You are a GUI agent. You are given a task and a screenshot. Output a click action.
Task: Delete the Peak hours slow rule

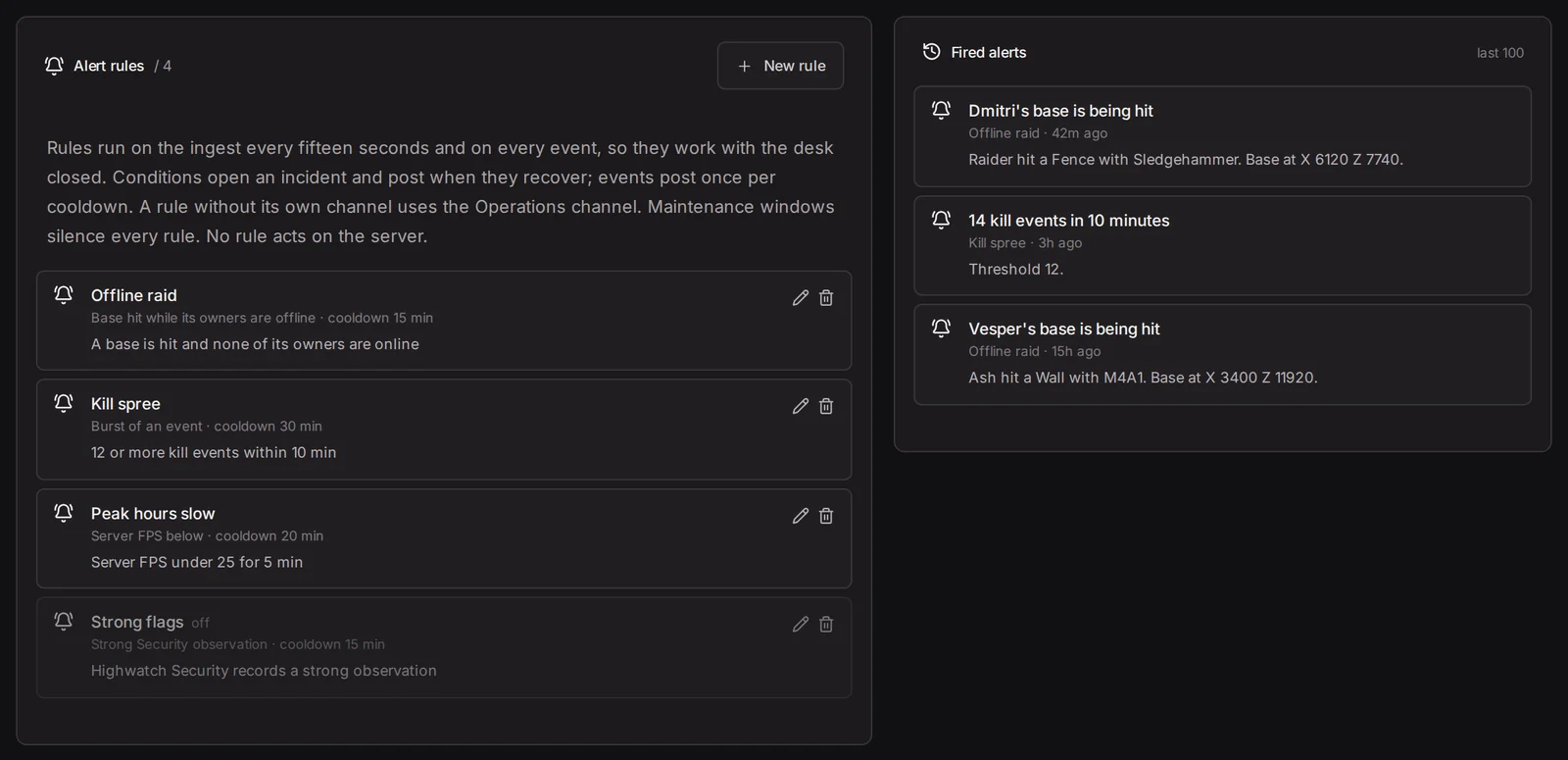click(826, 516)
